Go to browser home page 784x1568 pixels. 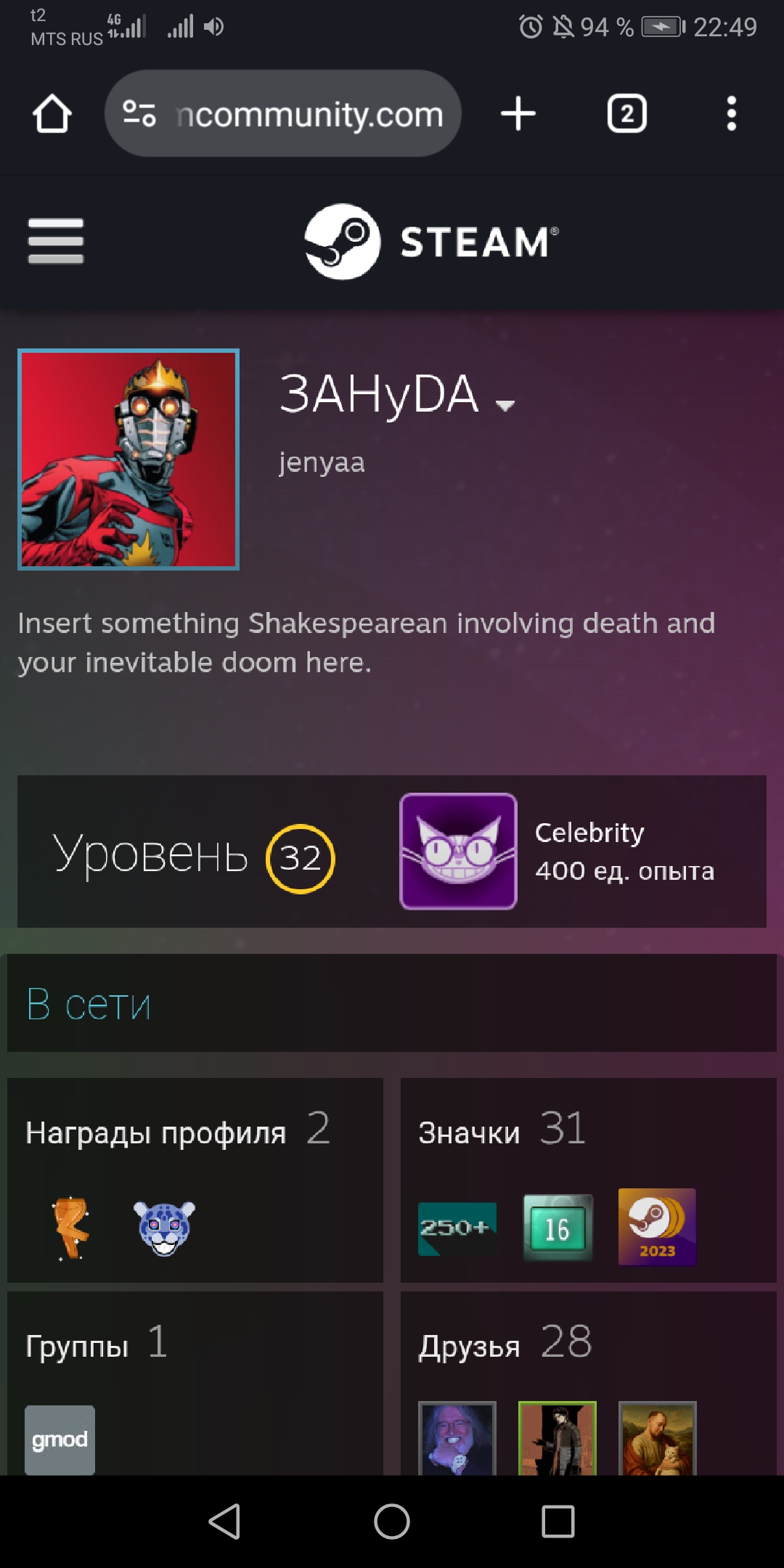(52, 114)
